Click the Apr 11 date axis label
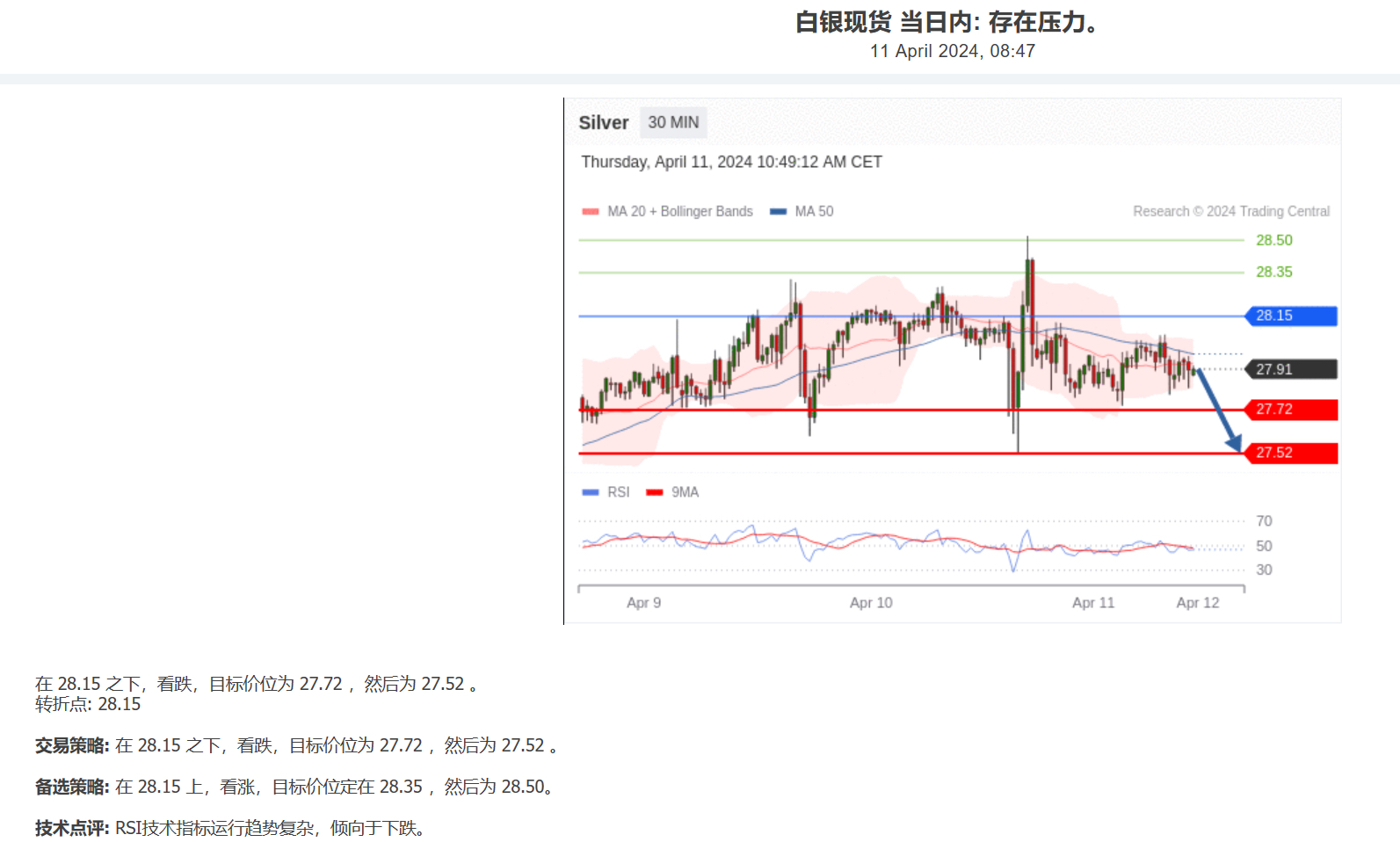This screenshot has width=1400, height=842. point(1092,603)
